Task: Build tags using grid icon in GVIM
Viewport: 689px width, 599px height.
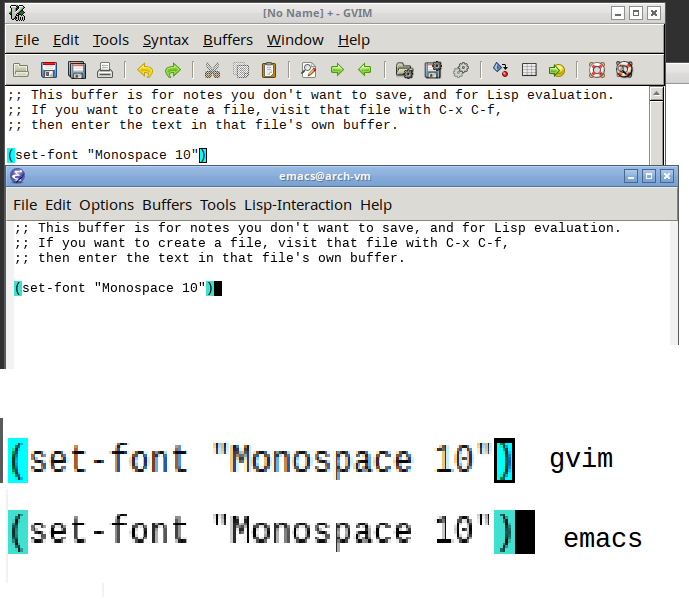Action: pyautogui.click(x=529, y=69)
